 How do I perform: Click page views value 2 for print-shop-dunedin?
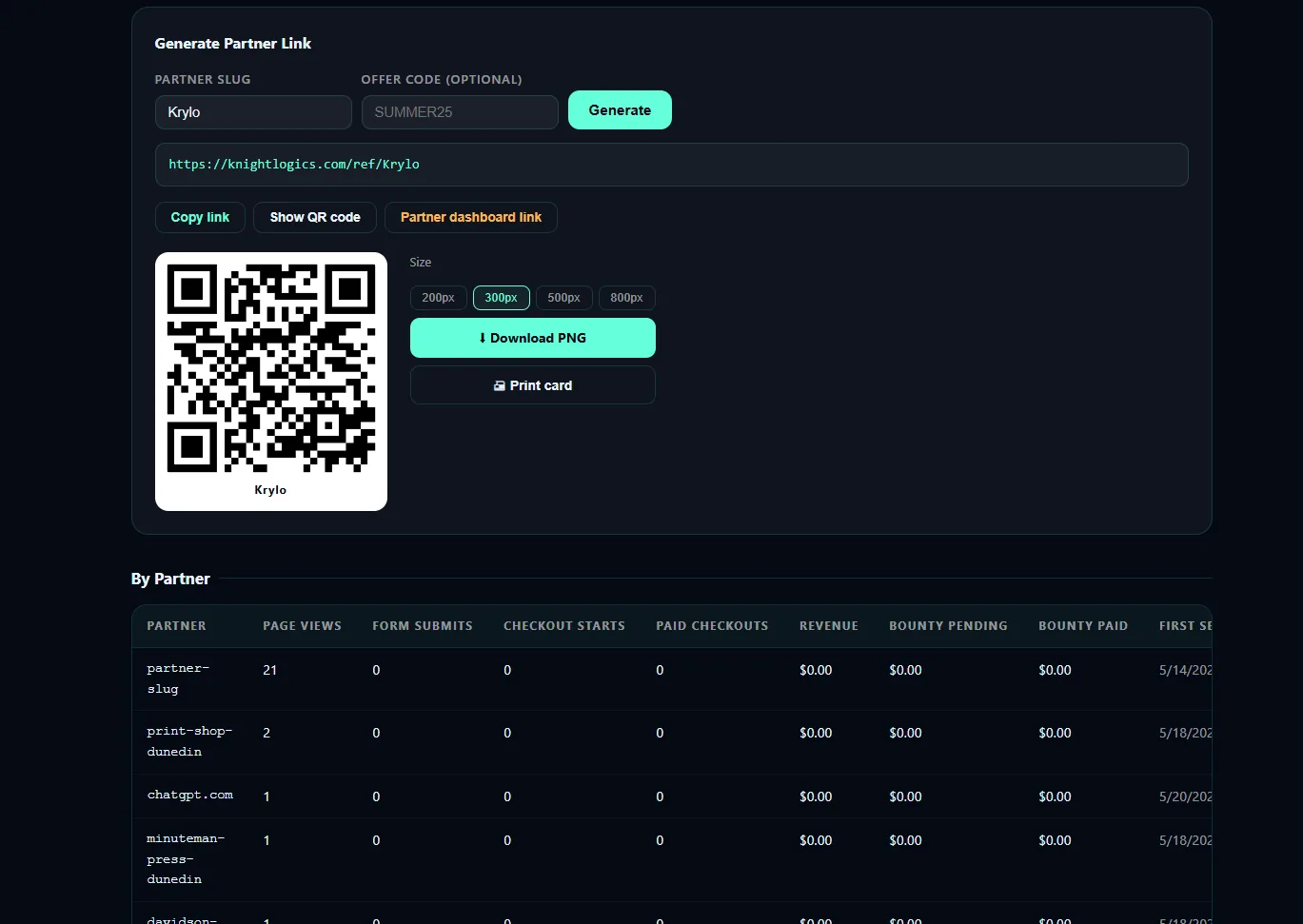coord(267,733)
